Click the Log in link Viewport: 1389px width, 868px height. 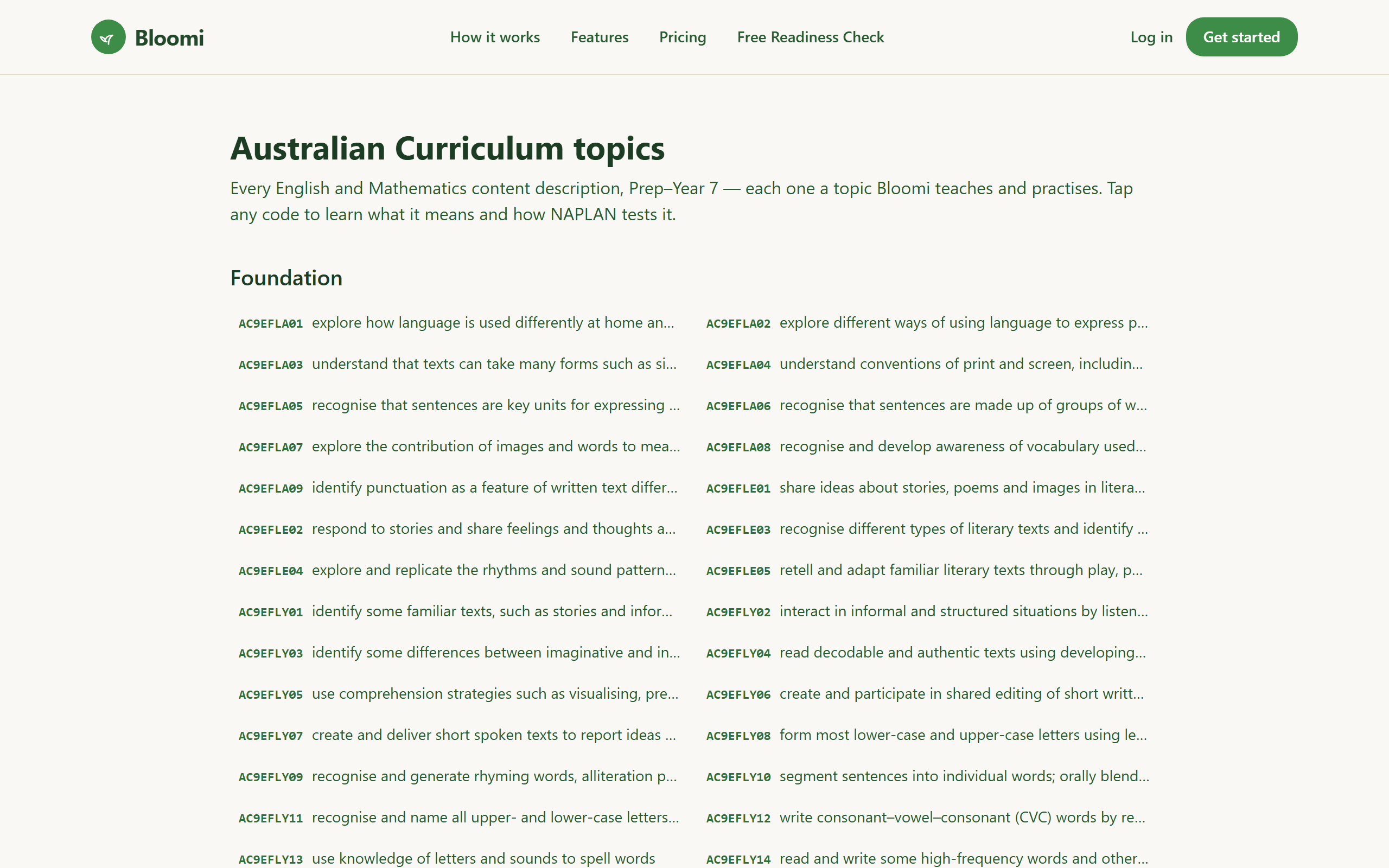pyautogui.click(x=1151, y=37)
